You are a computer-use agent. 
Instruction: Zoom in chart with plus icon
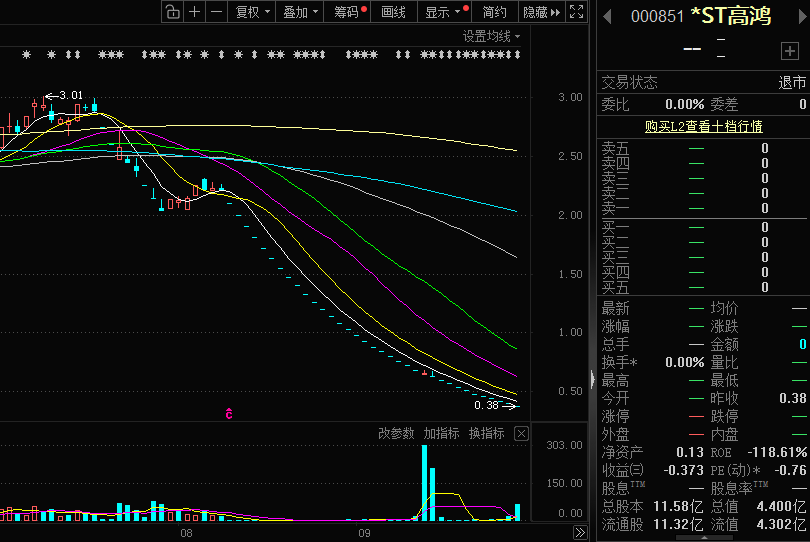[194, 12]
